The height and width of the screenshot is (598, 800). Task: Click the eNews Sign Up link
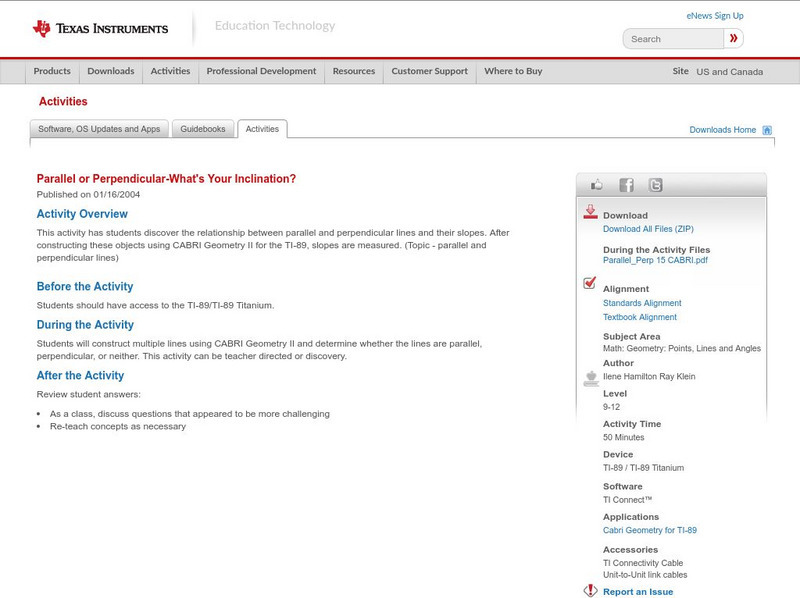714,16
